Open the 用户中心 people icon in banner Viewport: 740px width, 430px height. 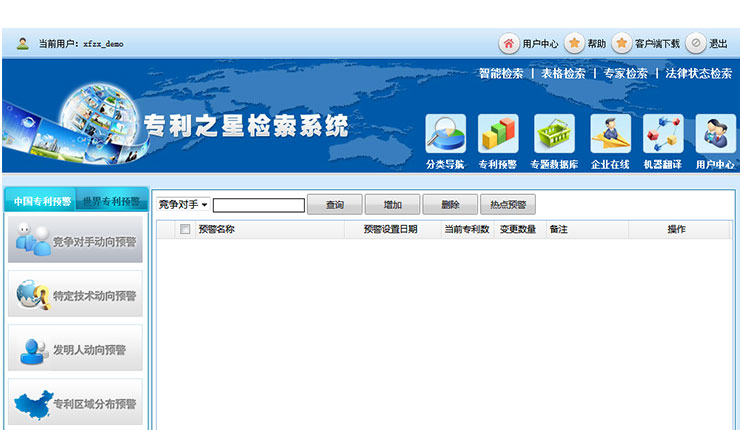pos(715,134)
